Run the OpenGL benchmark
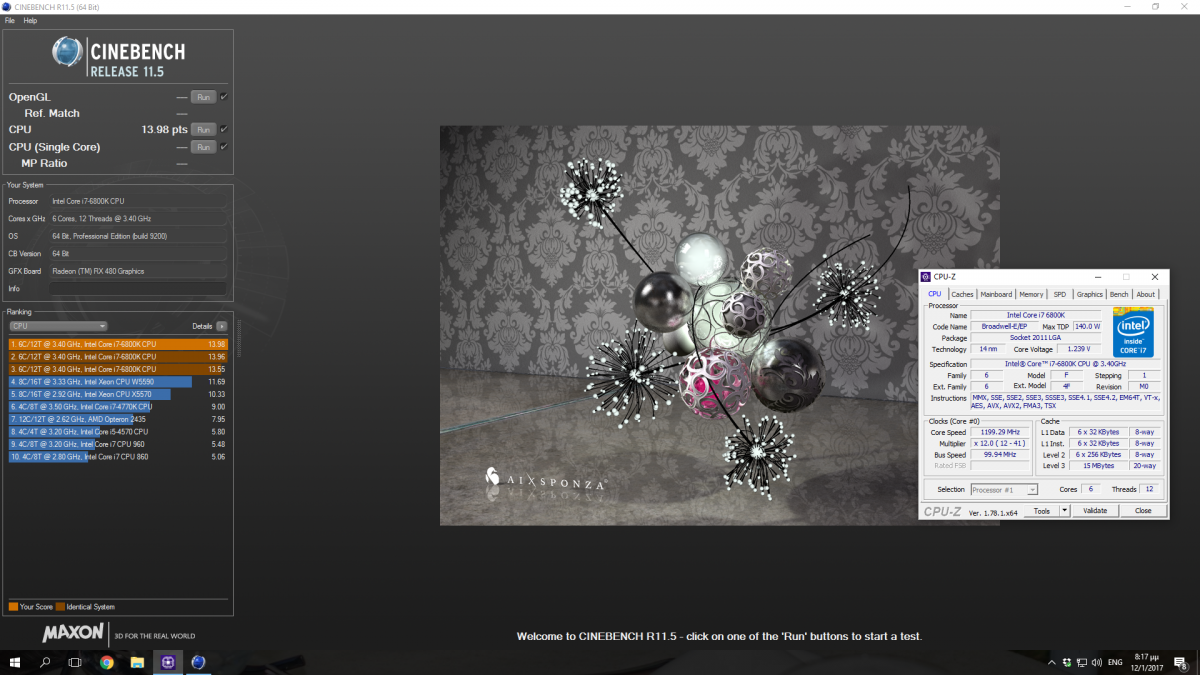1200x675 pixels. point(203,97)
